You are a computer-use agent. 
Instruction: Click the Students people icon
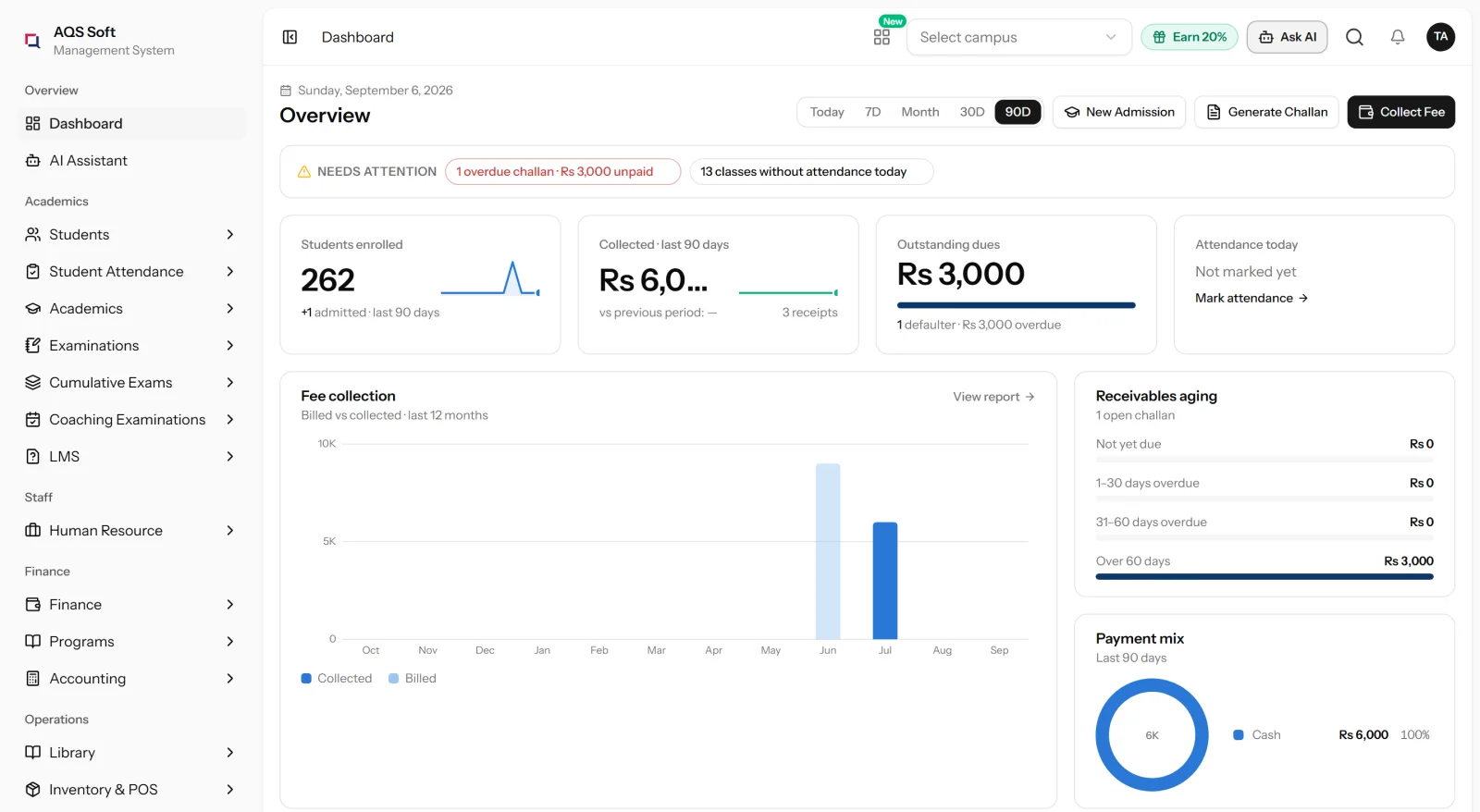point(33,235)
